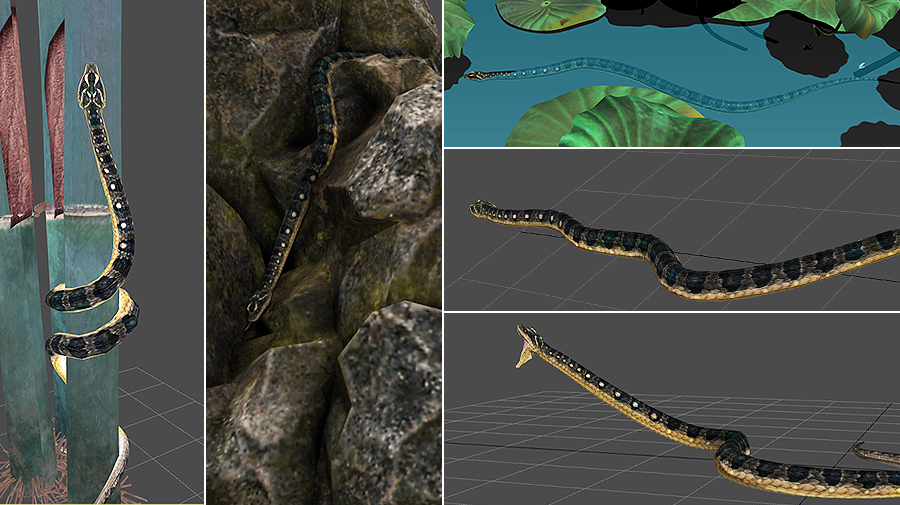The image size is (900, 505).
Task: Click the swimming snake's head in the pond
Action: (x=480, y=75)
